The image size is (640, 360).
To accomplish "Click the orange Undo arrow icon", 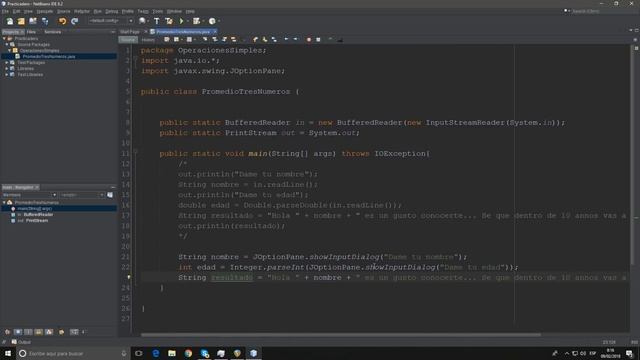I will 62,21.
